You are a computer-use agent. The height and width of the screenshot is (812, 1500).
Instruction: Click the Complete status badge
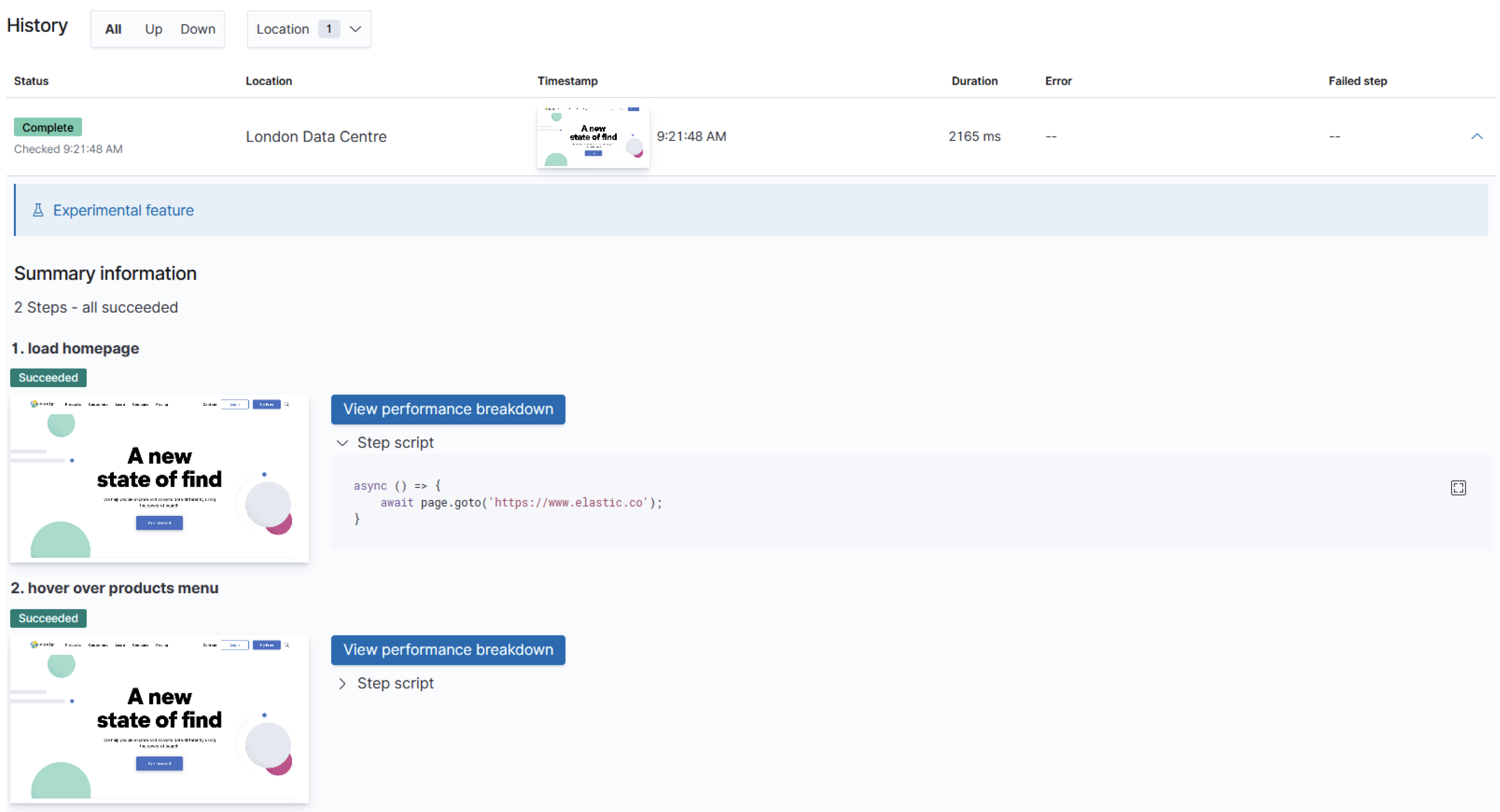[48, 127]
